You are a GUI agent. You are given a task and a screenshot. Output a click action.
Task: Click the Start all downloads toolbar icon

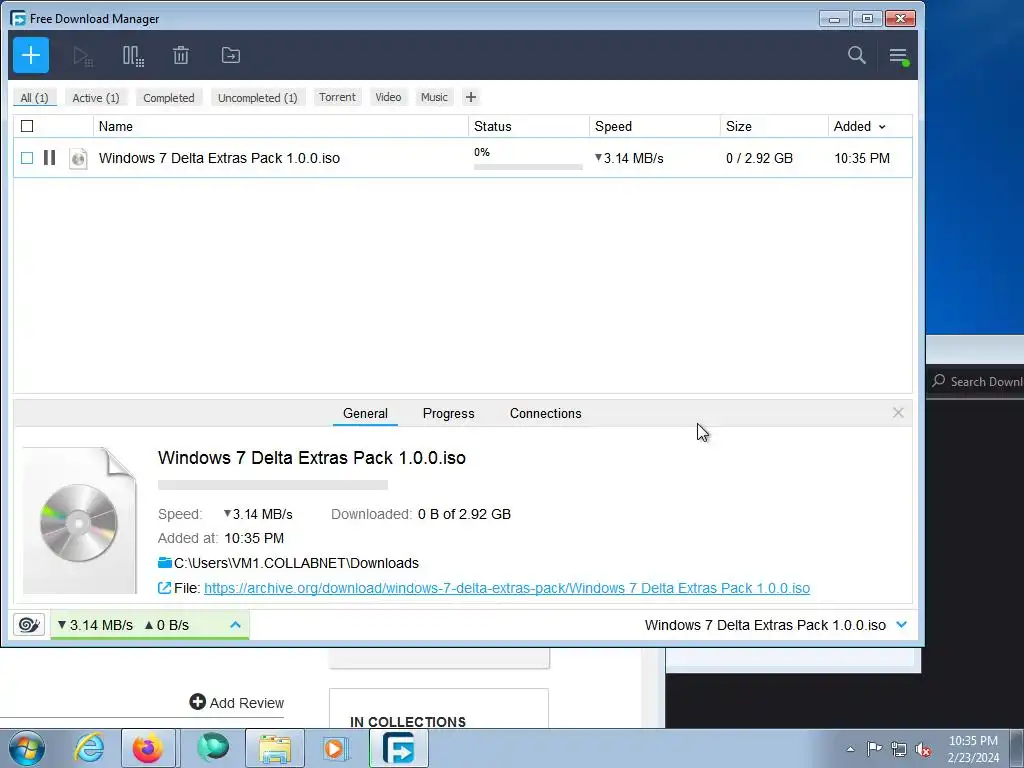(x=83, y=56)
